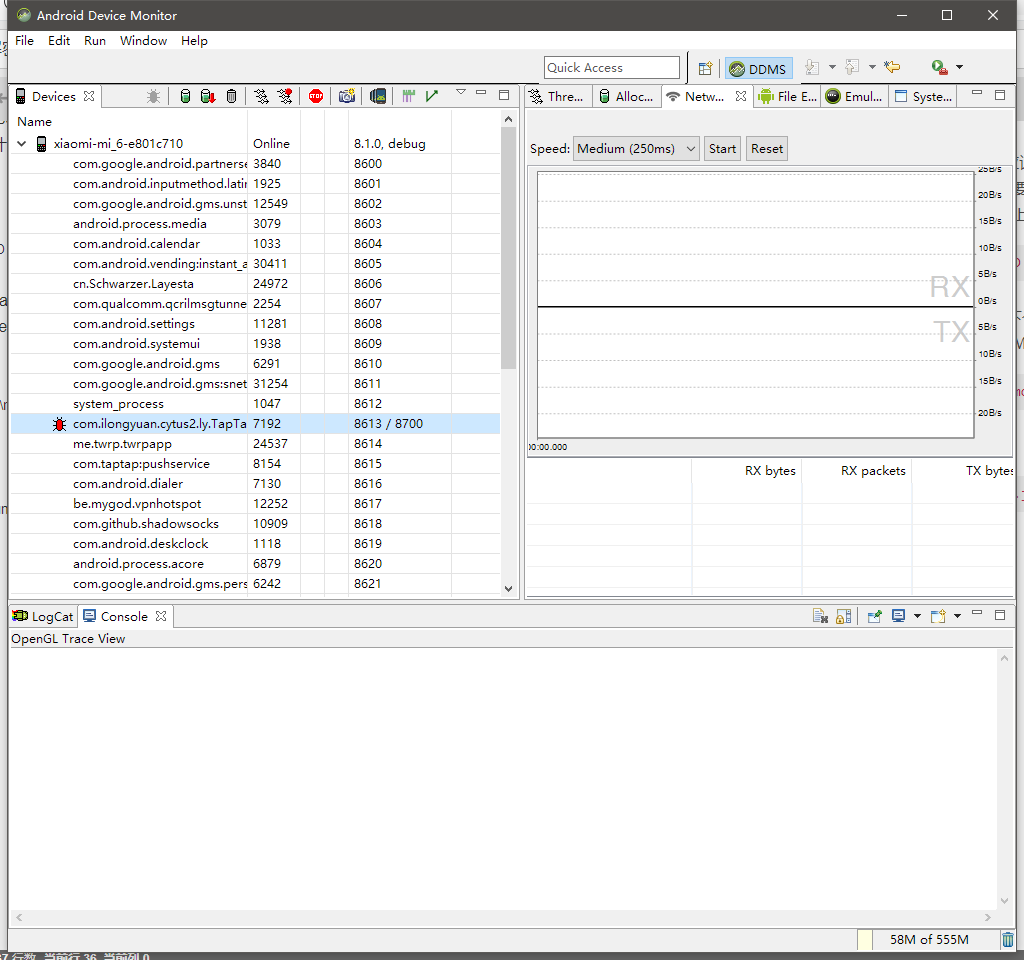The image size is (1024, 960).
Task: Click Update Threads icon in Devices toolbar
Action: coord(262,97)
